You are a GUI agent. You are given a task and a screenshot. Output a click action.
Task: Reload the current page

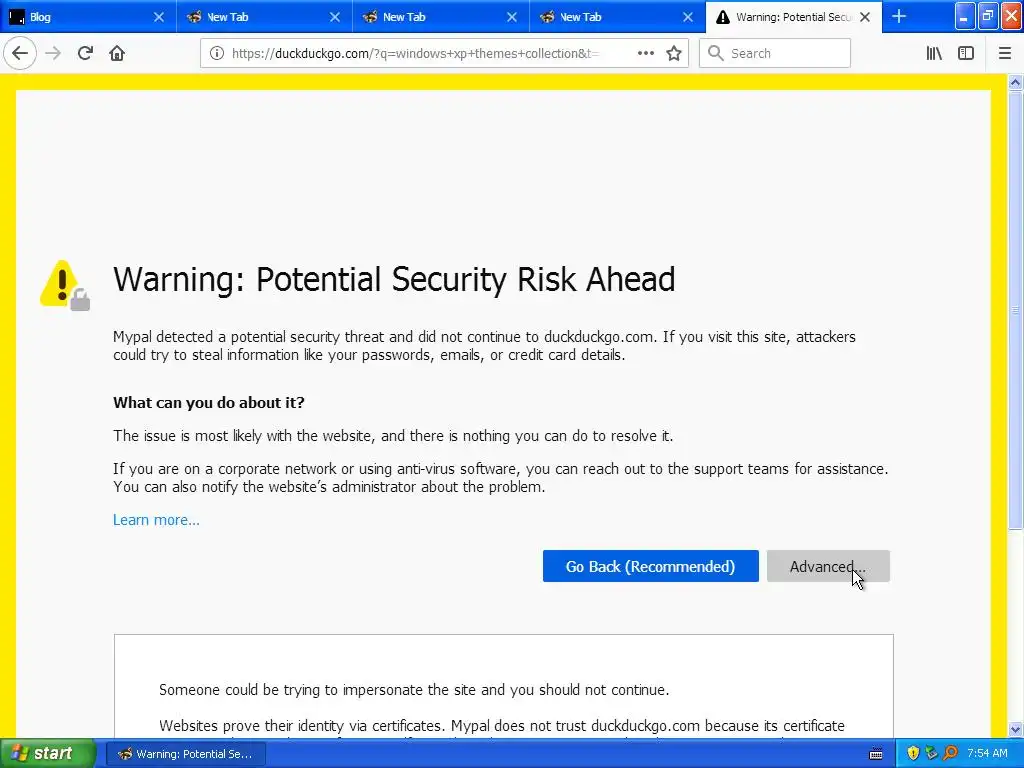tap(86, 53)
